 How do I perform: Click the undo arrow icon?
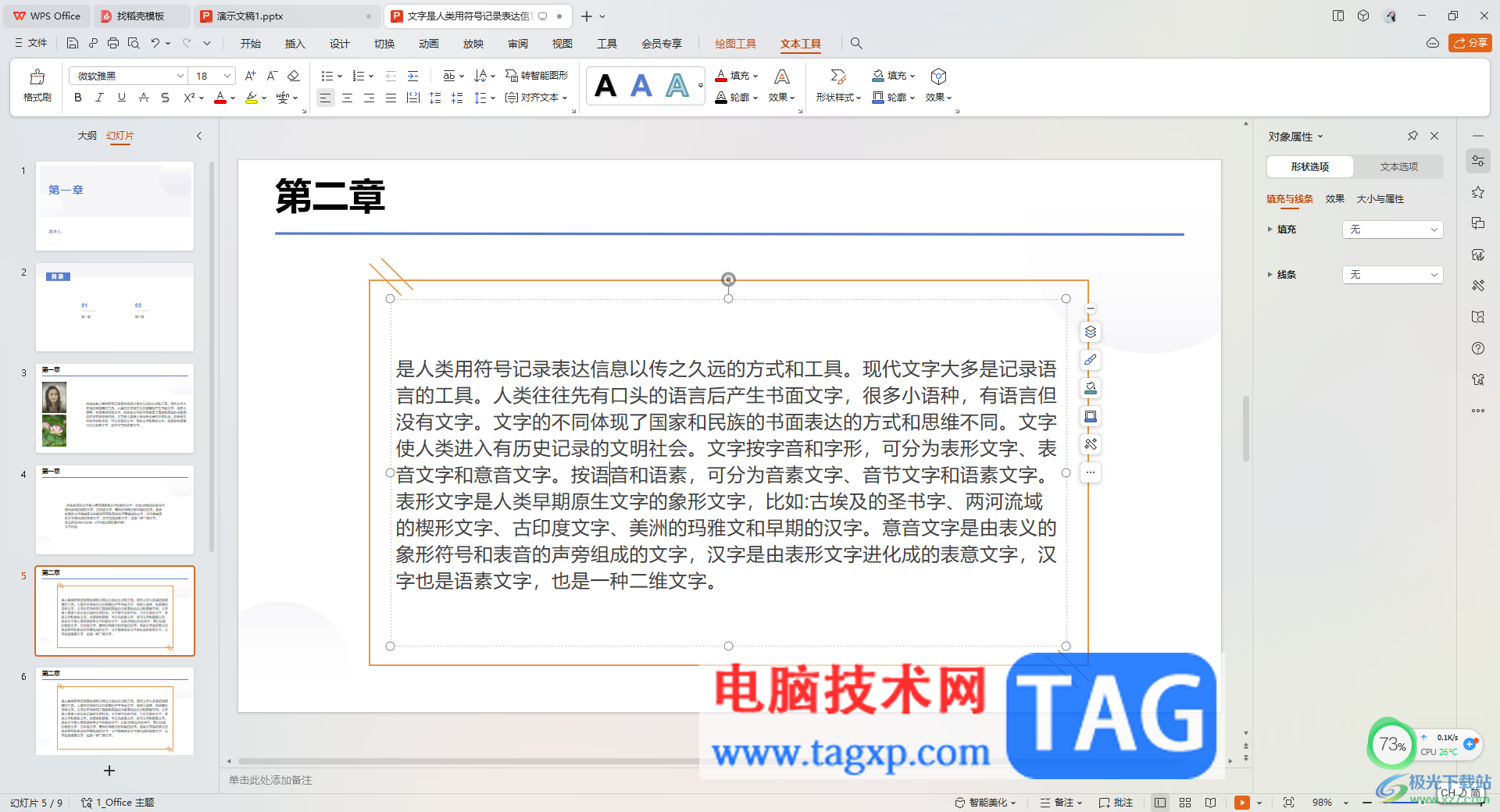(x=155, y=44)
